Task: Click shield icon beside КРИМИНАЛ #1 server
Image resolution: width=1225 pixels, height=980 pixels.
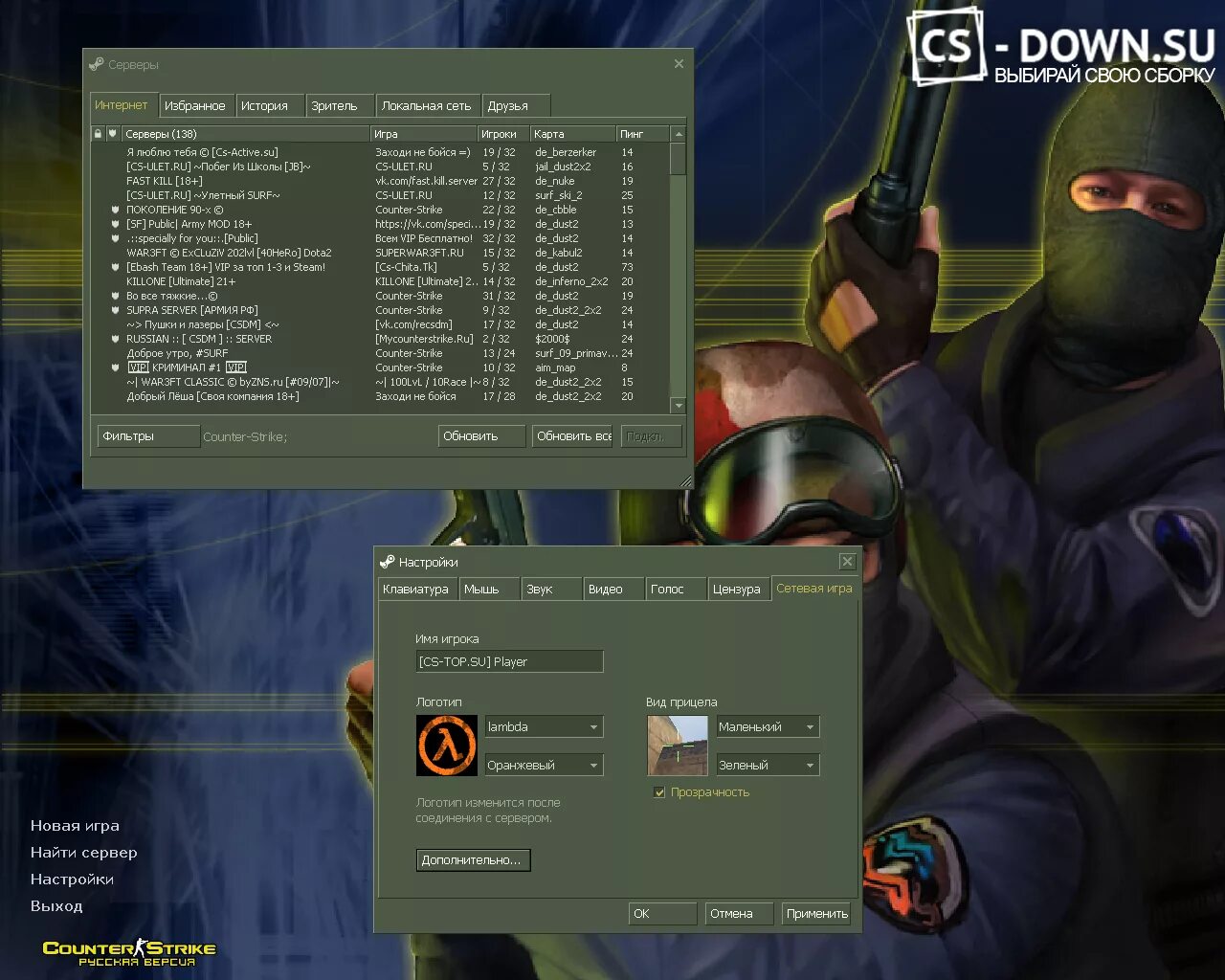Action: [115, 367]
